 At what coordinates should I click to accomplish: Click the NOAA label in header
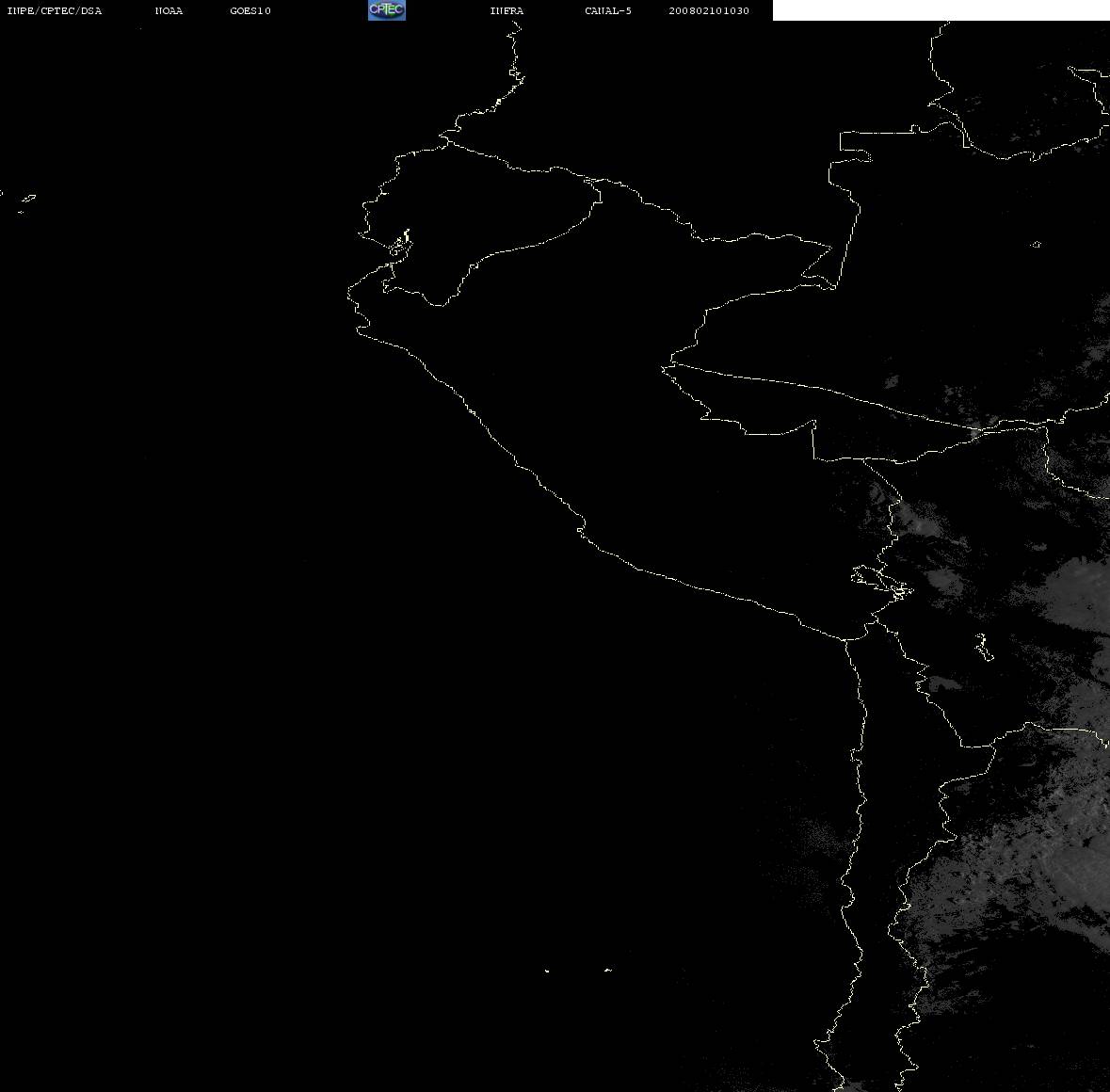tap(169, 10)
